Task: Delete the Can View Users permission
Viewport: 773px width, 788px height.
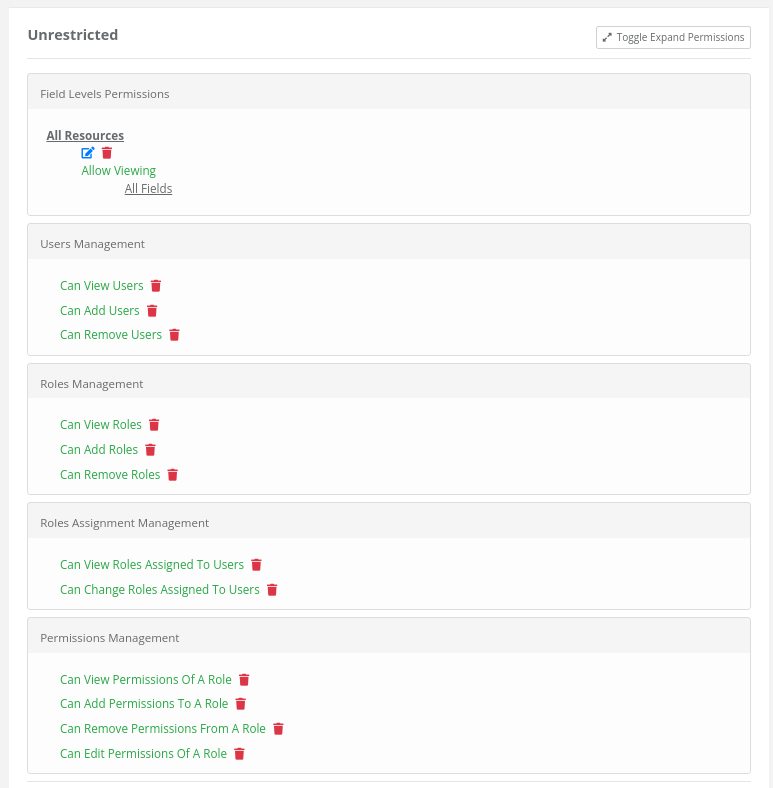Action: 156,286
